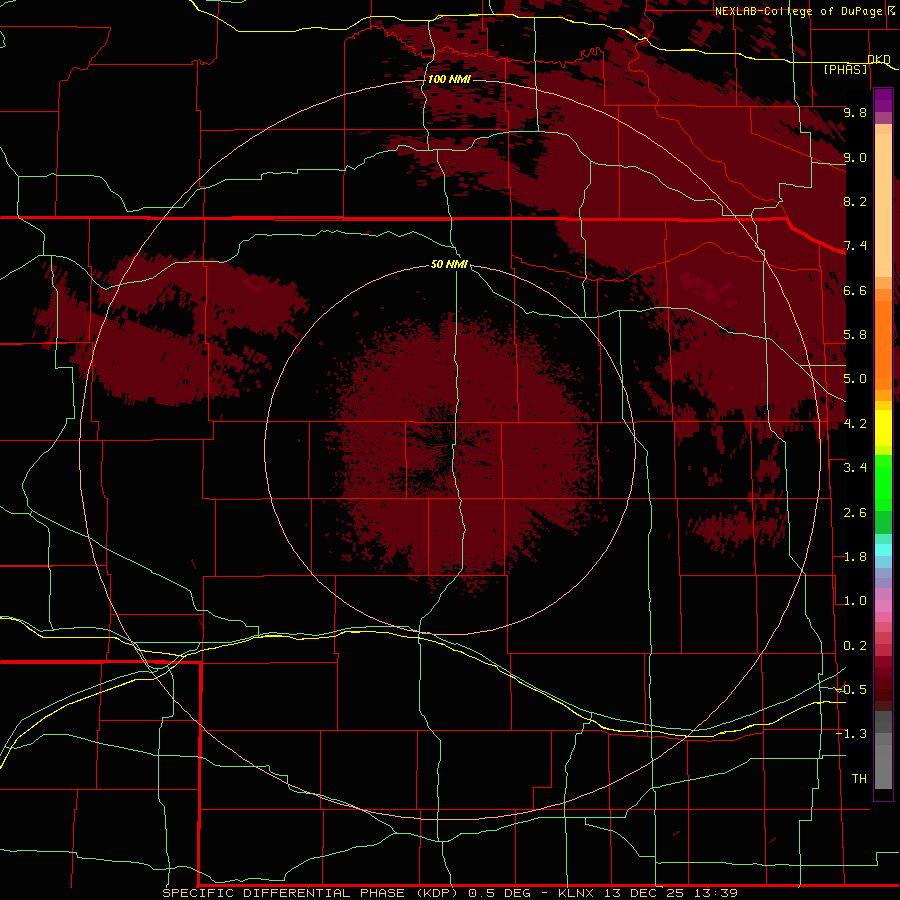Click the 4.2 scale value
This screenshot has height=900, width=900.
pyautogui.click(x=855, y=424)
